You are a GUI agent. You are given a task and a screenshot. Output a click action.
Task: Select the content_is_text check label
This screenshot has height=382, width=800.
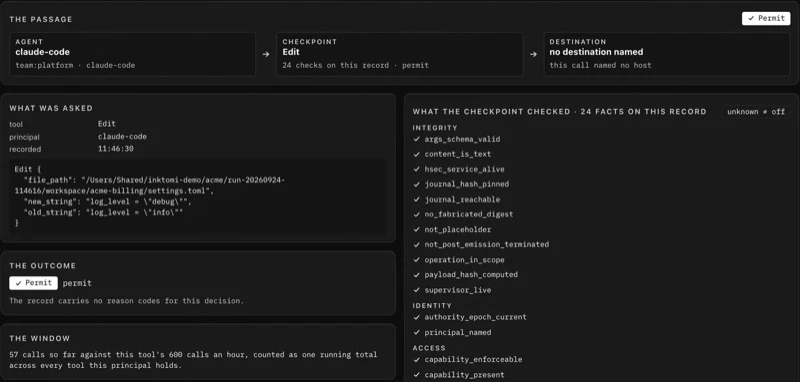[x=458, y=154]
